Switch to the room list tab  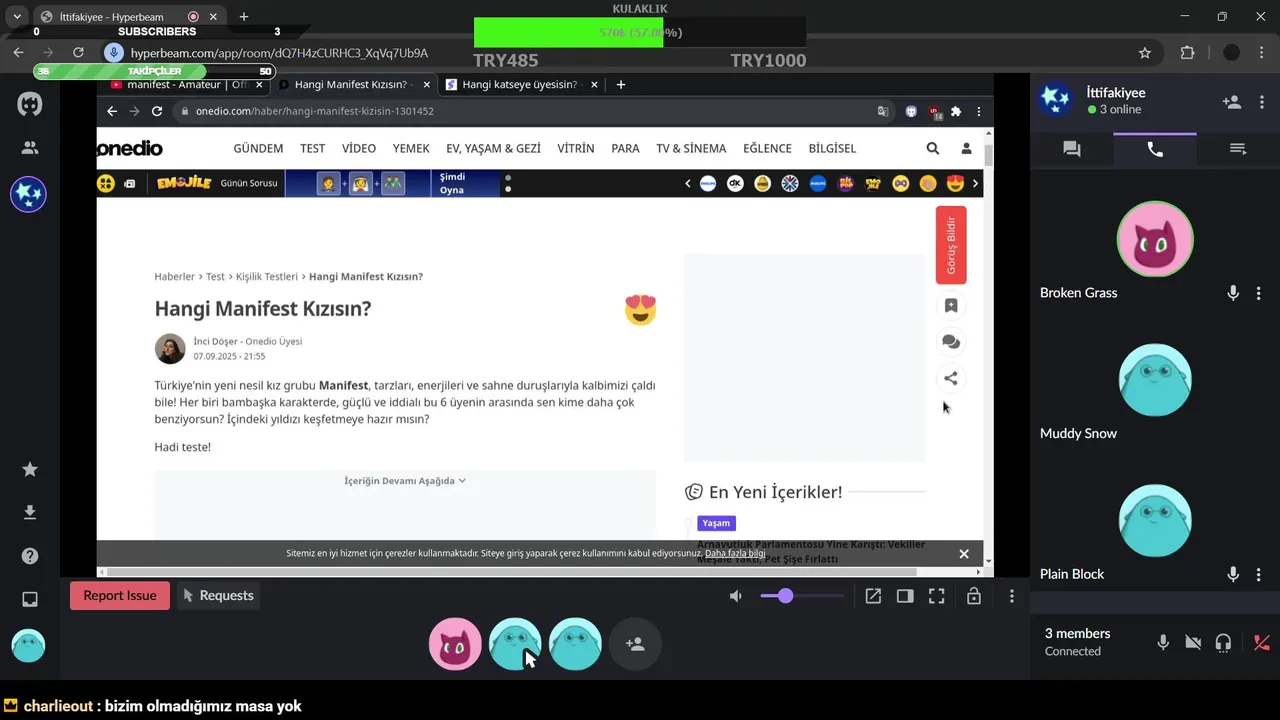pos(1238,149)
